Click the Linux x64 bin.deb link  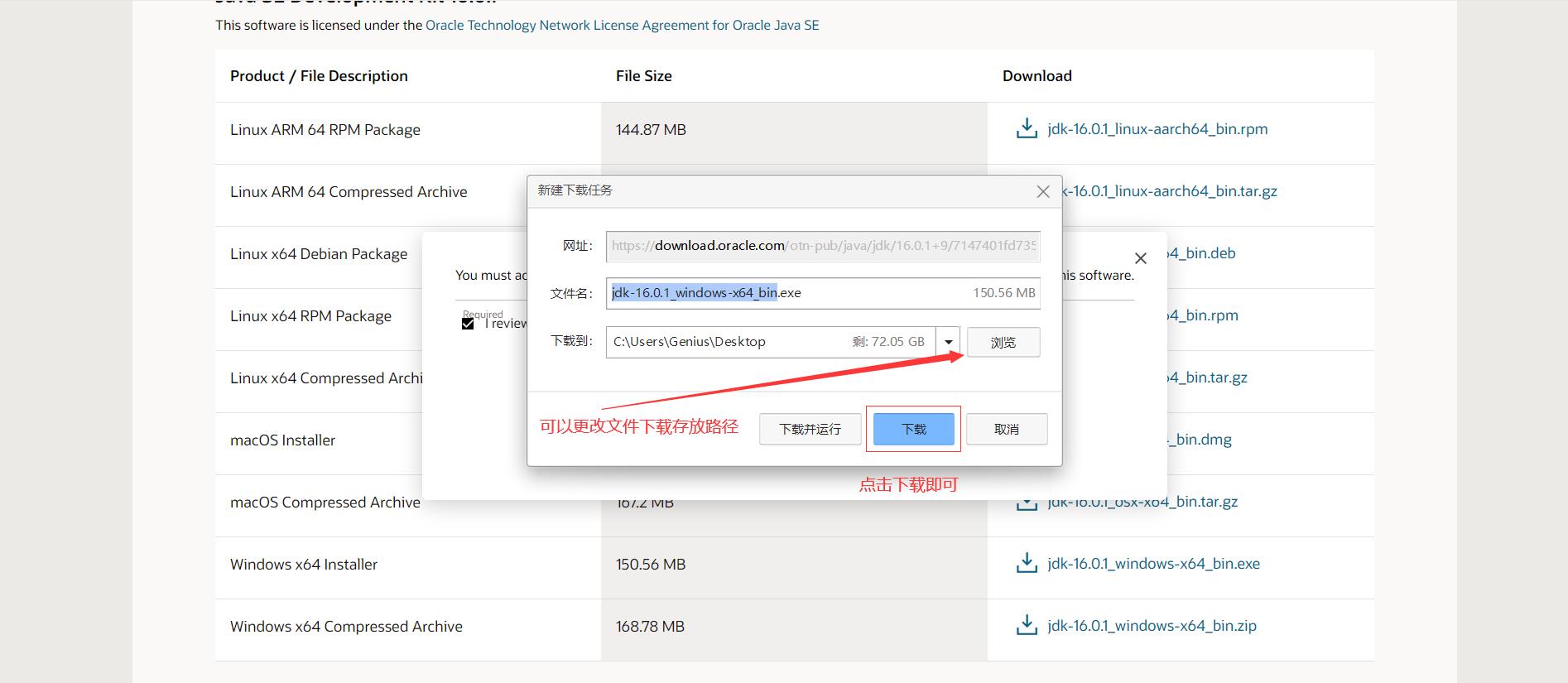click(1201, 253)
